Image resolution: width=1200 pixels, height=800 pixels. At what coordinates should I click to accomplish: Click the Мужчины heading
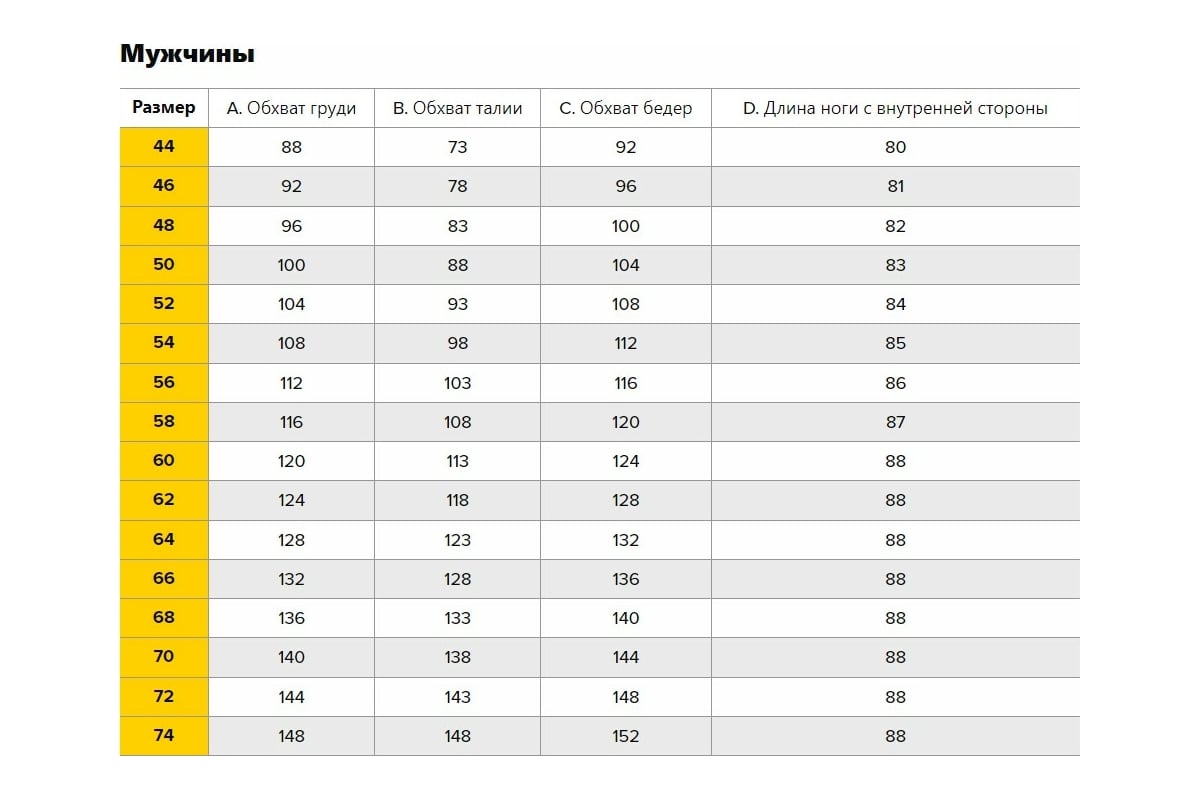[x=187, y=54]
